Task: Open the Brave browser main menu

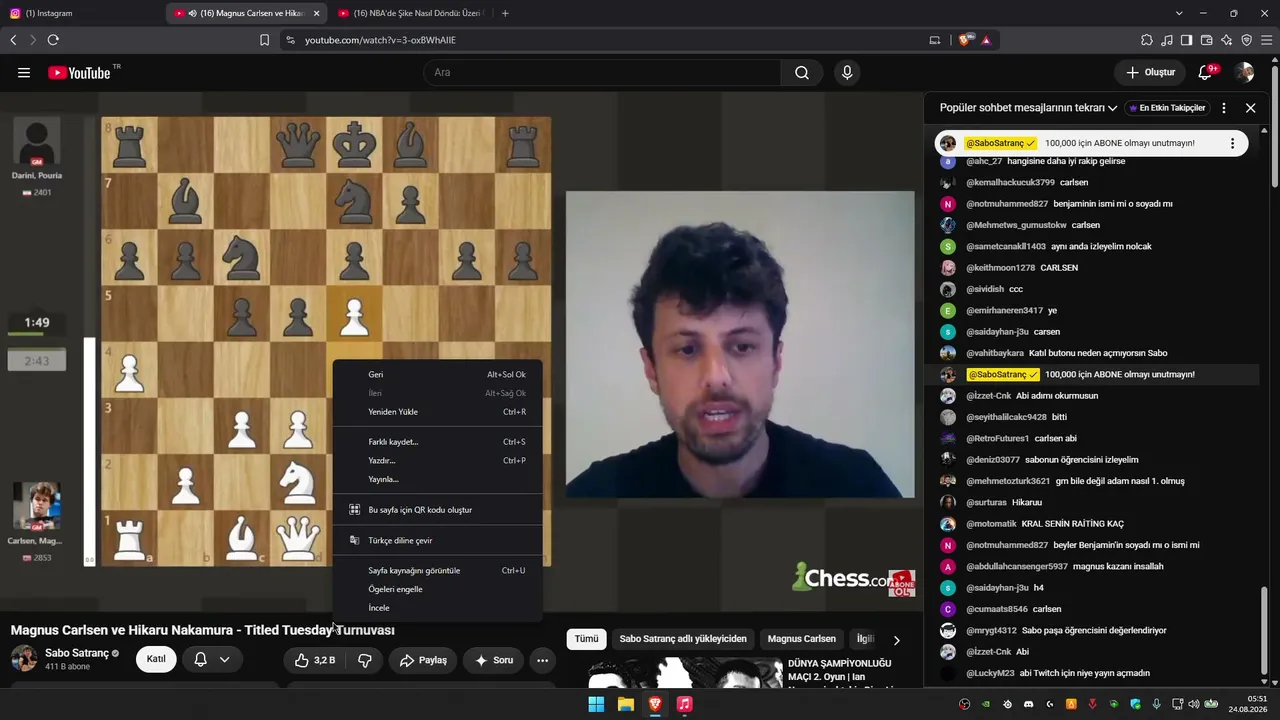Action: [1267, 40]
